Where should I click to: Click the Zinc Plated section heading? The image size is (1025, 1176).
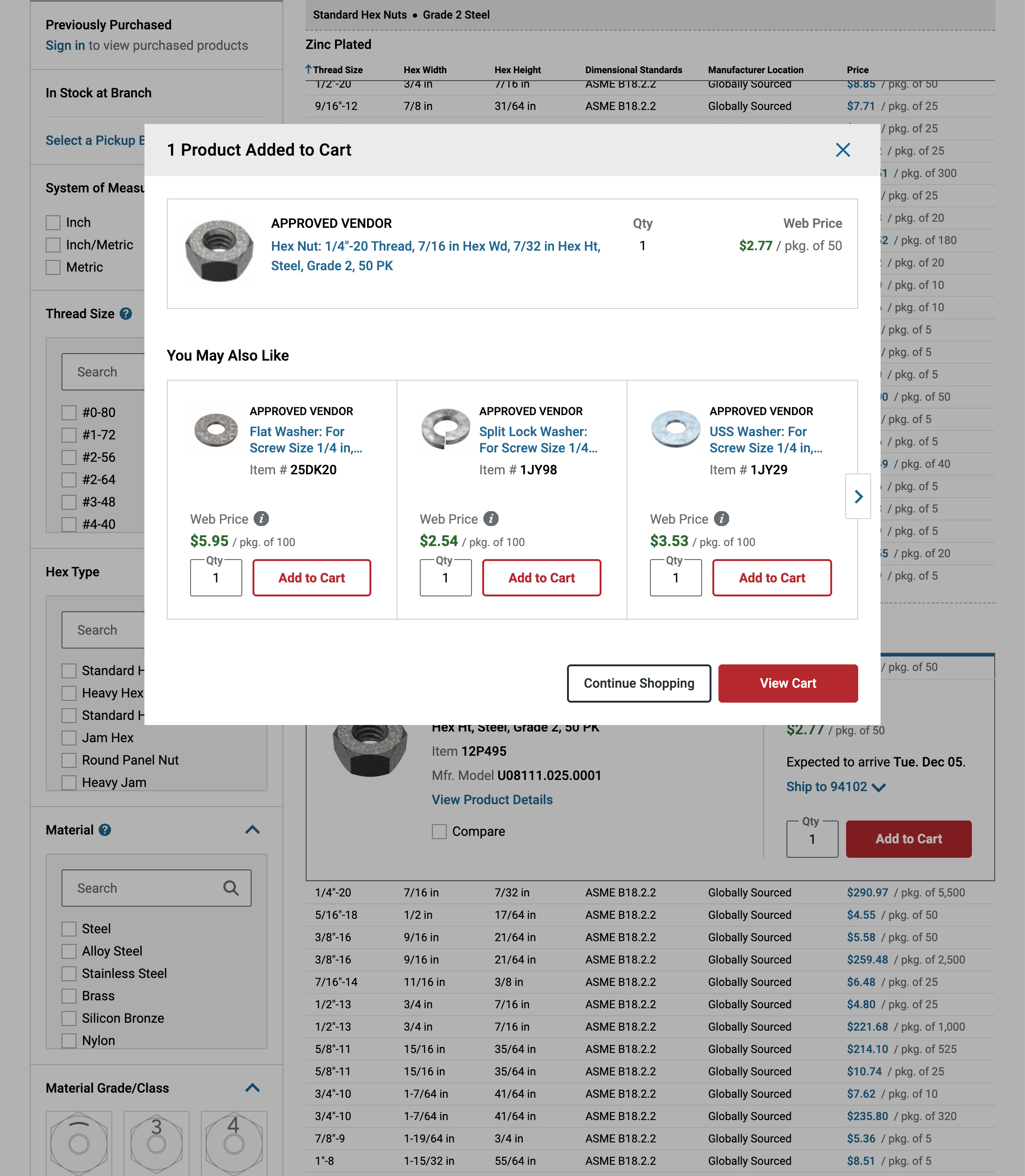pyautogui.click(x=339, y=44)
